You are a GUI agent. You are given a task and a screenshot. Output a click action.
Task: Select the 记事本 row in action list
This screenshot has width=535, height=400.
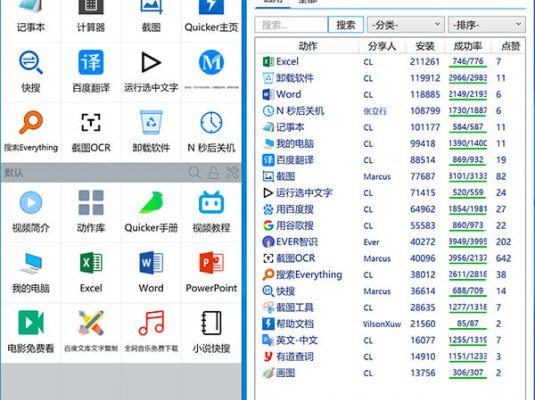[391, 127]
